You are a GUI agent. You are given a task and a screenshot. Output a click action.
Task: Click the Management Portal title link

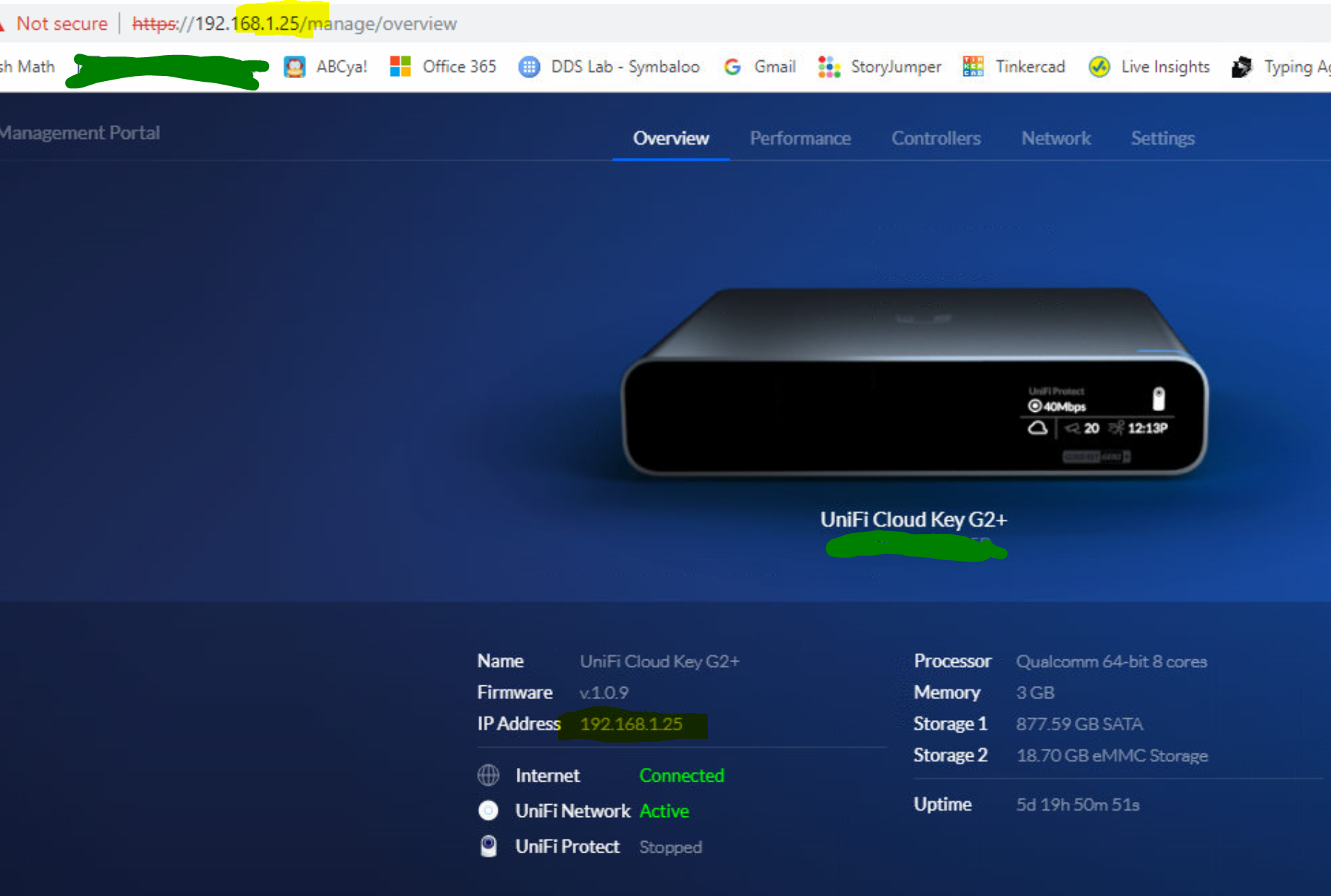click(80, 133)
